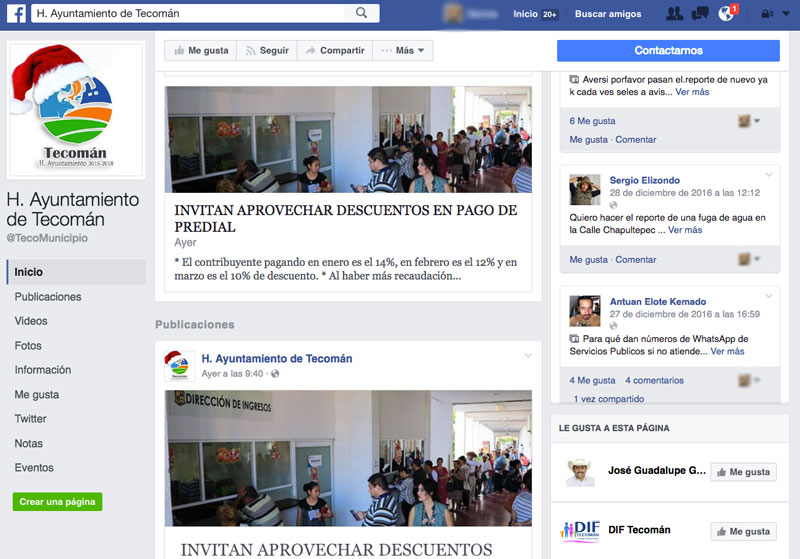Select Inicio in left sidebar
The height and width of the screenshot is (559, 800).
(x=76, y=272)
